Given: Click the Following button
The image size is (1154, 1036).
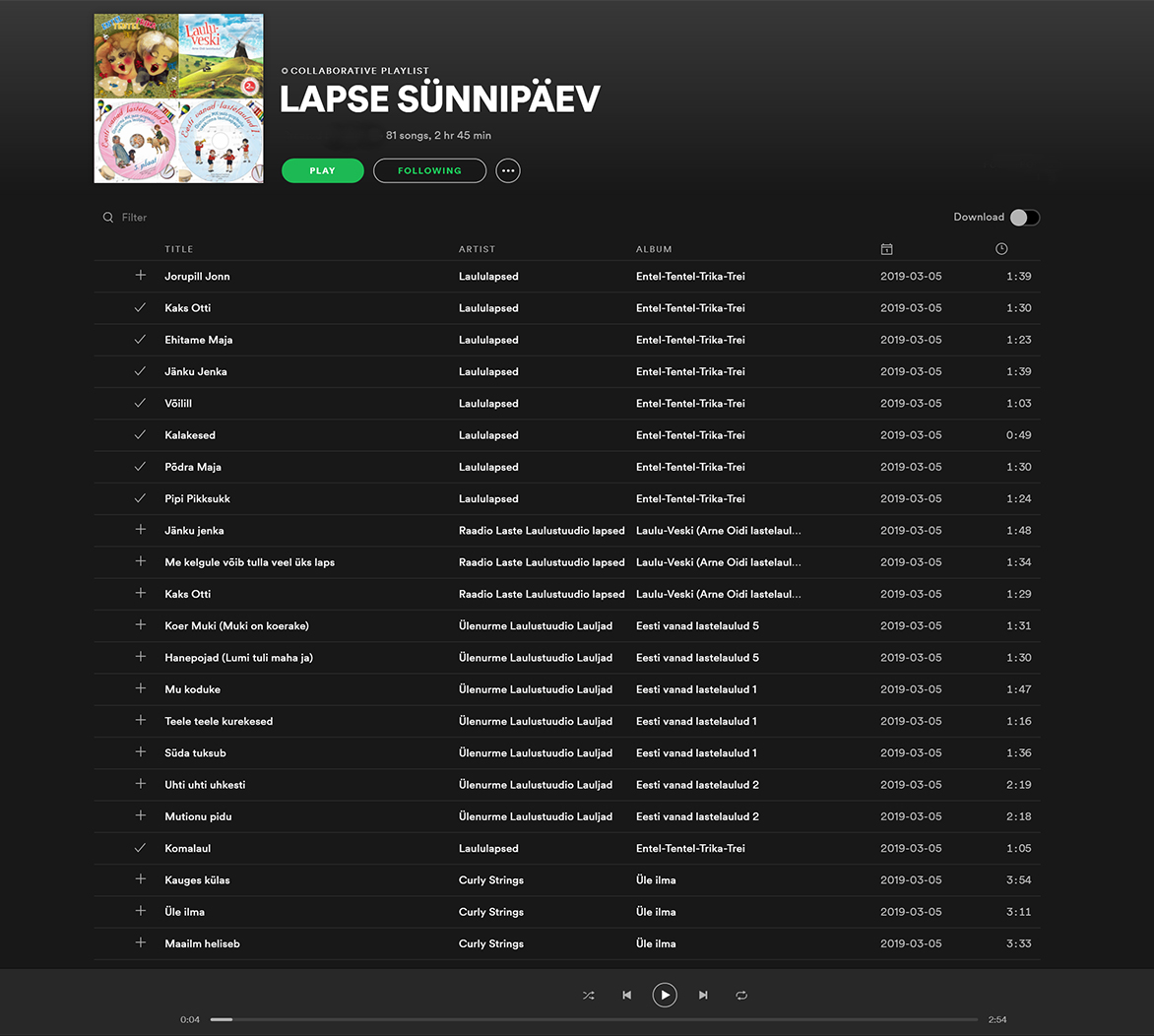Looking at the screenshot, I should point(429,170).
